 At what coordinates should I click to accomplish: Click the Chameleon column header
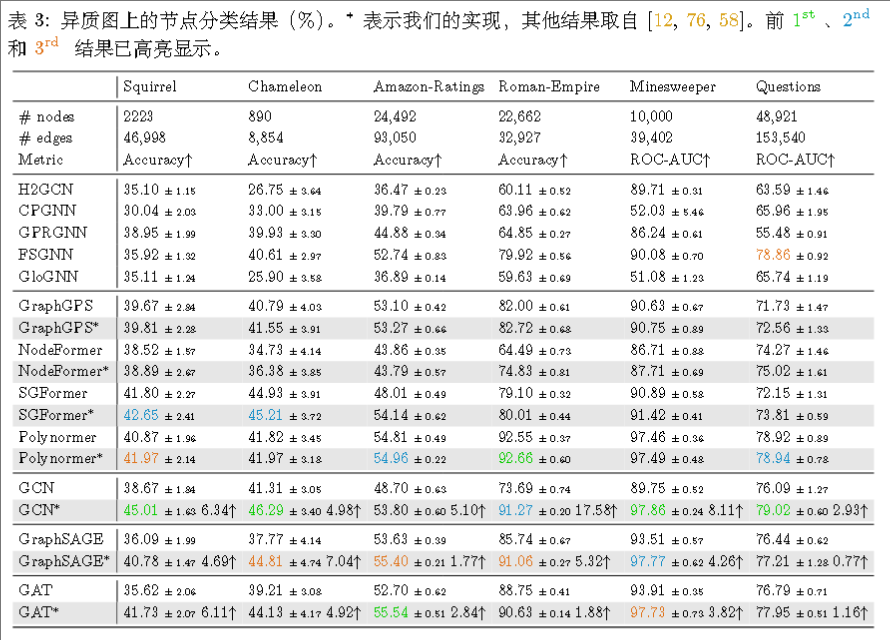pos(284,87)
